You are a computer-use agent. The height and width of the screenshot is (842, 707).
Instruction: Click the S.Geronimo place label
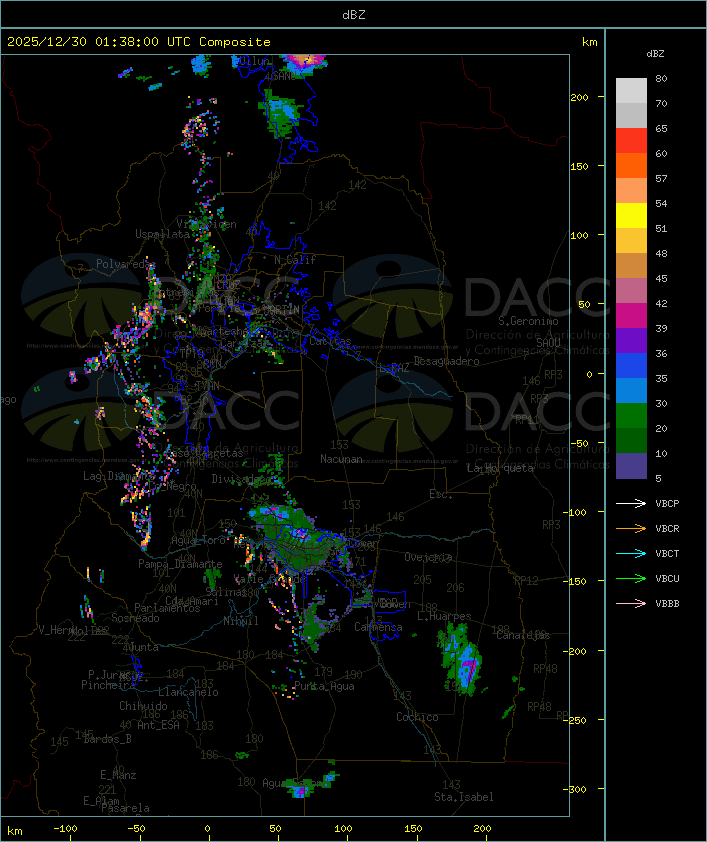pos(528,321)
